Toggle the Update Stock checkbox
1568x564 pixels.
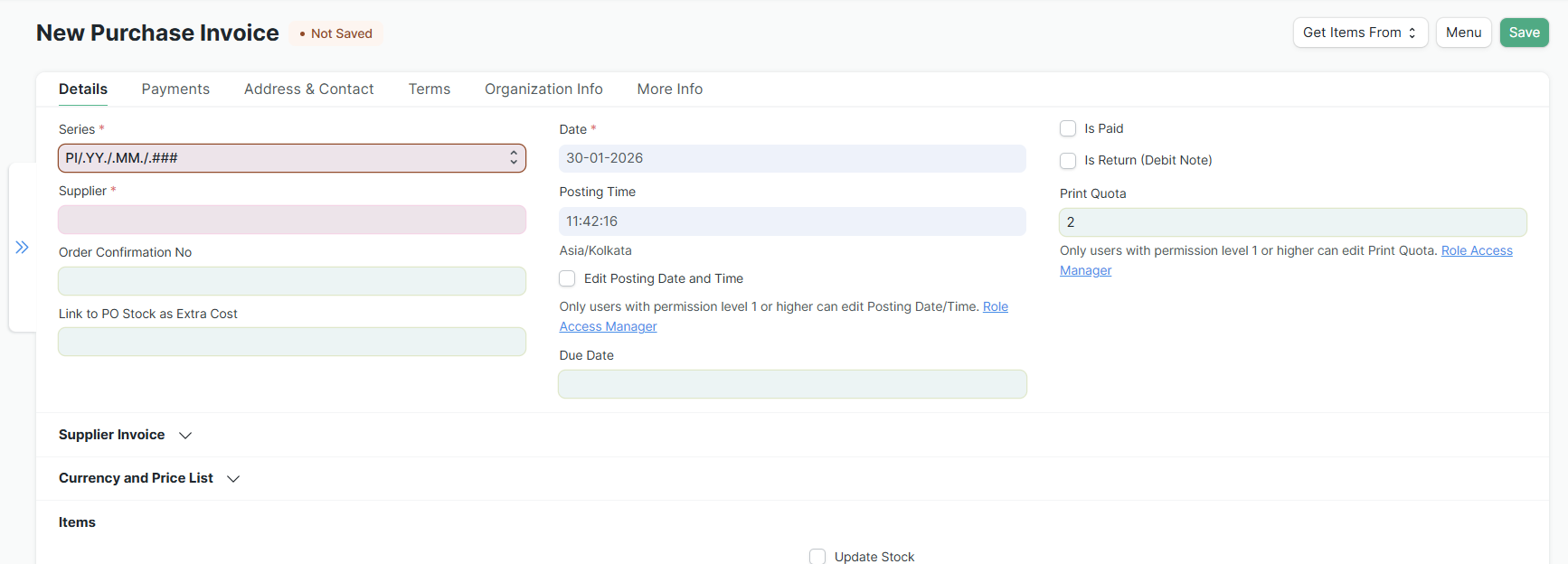click(817, 556)
